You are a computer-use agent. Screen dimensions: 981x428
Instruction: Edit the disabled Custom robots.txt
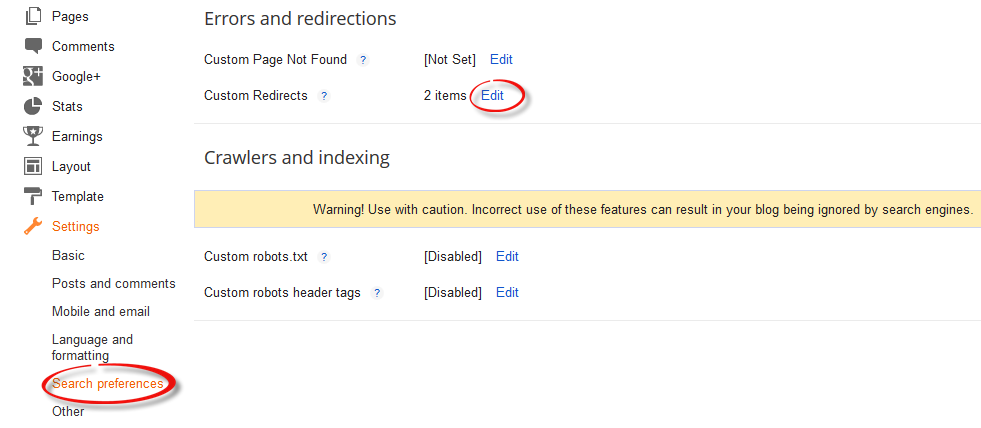(507, 257)
